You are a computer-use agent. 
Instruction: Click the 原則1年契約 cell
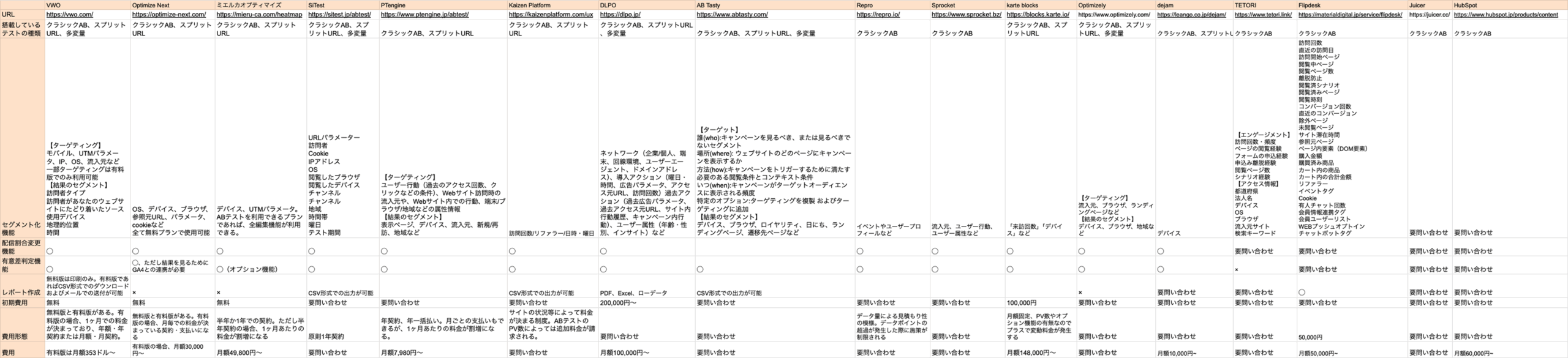point(343,325)
